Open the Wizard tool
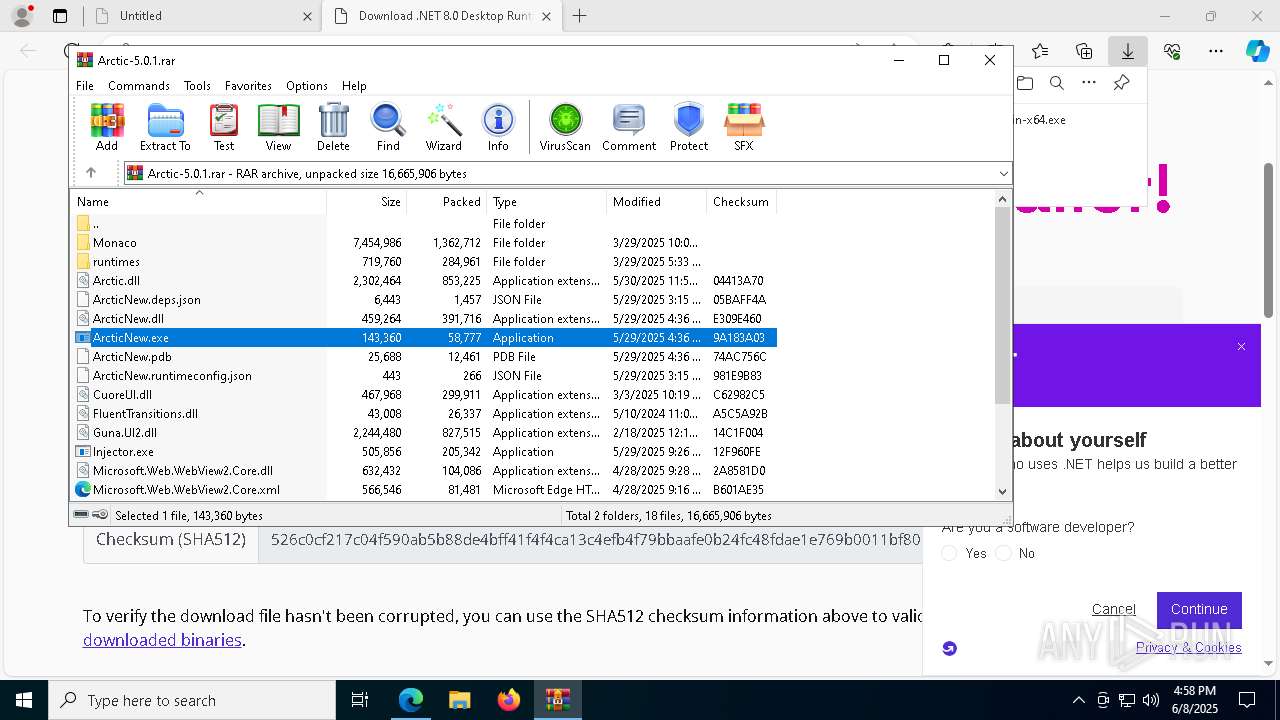Screen dimensions: 1280x720 (x=443, y=127)
